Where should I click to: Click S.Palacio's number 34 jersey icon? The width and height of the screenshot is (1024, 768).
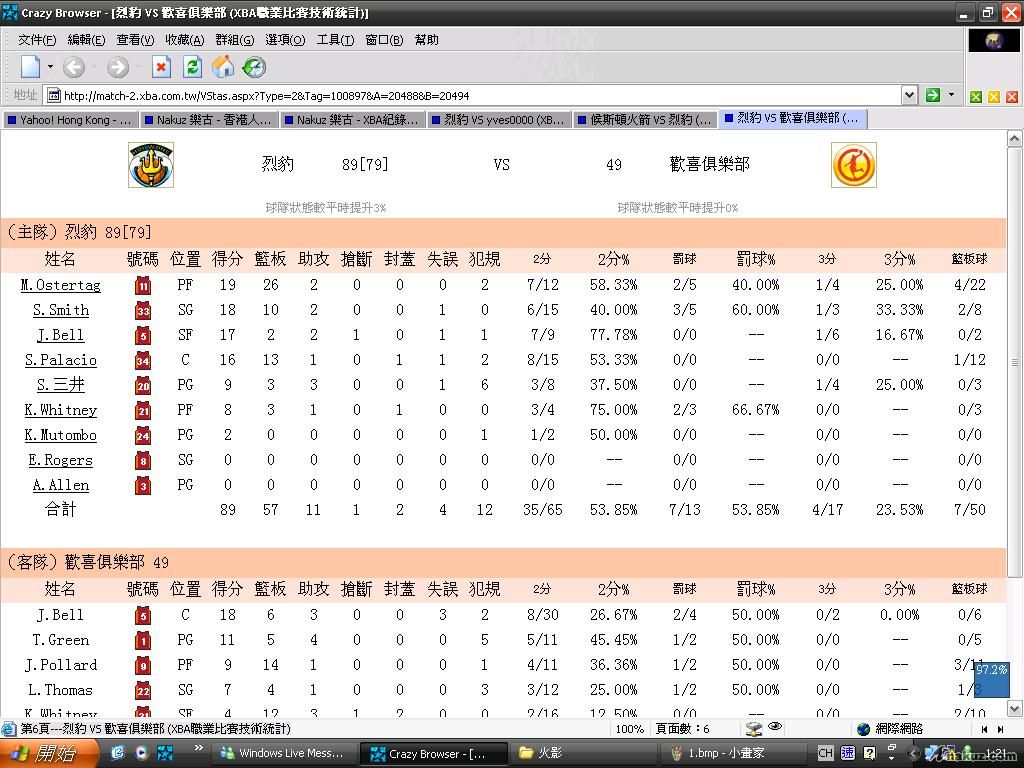pos(143,360)
